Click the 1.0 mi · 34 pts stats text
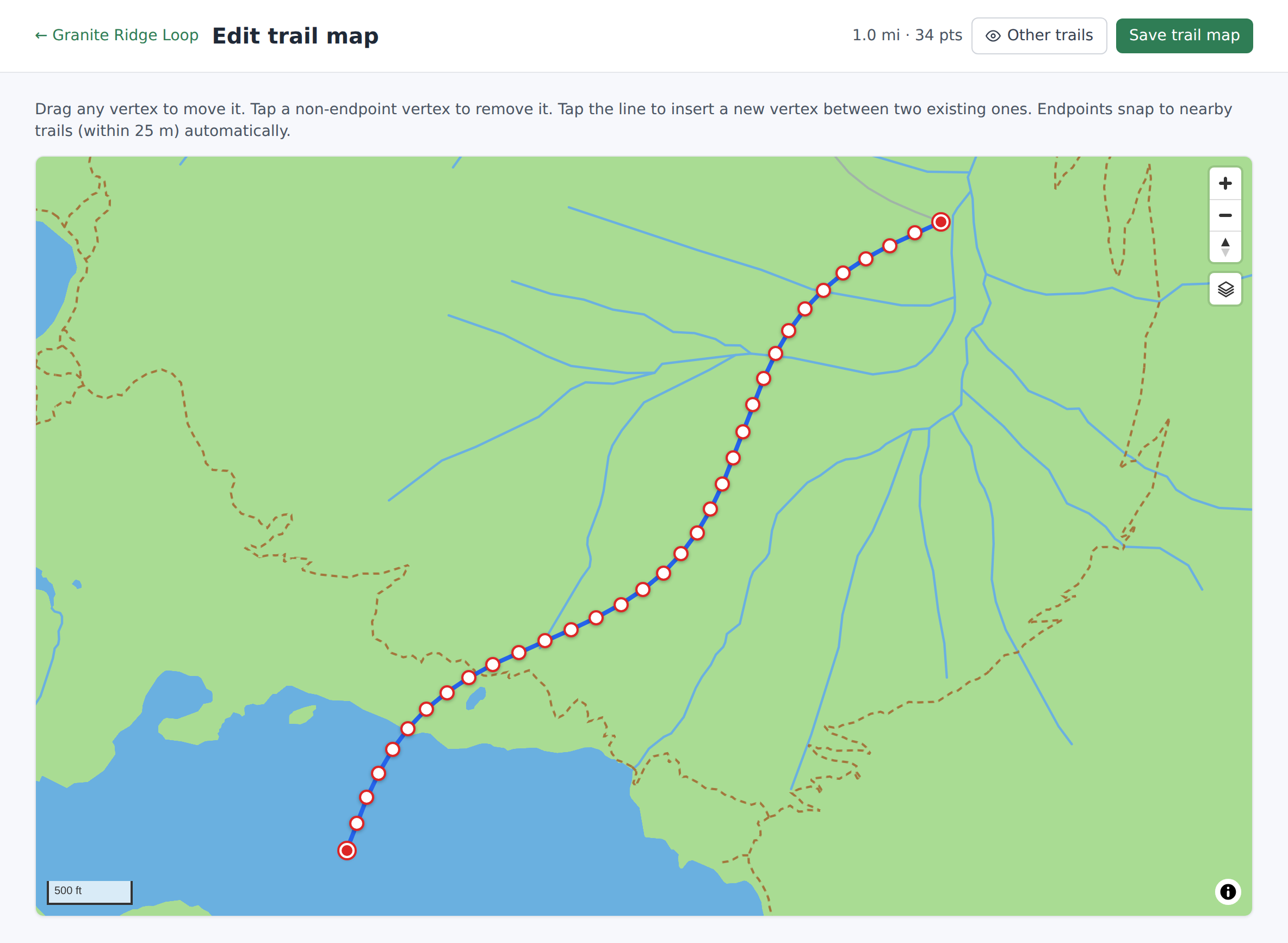 pyautogui.click(x=907, y=35)
